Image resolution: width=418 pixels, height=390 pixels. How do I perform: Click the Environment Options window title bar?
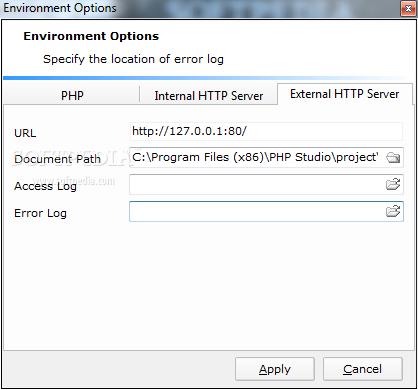pyautogui.click(x=200, y=8)
